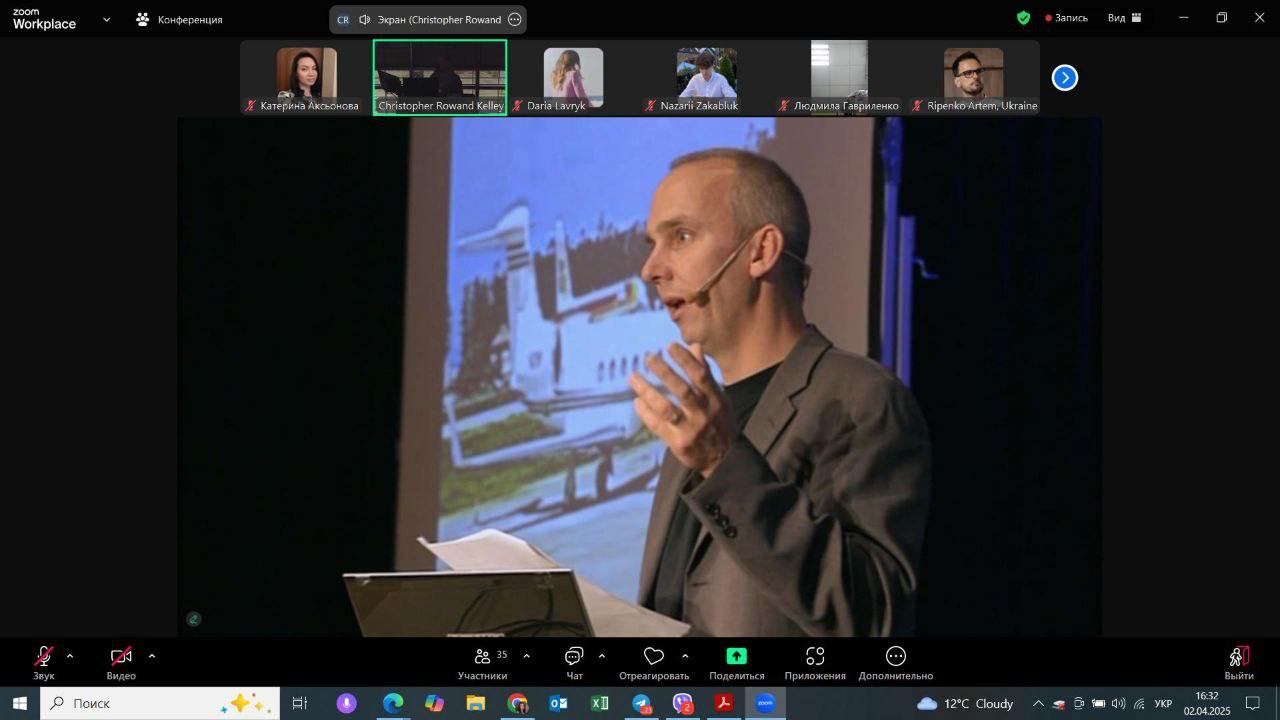Check the green encryption shield icon

click(x=1023, y=18)
